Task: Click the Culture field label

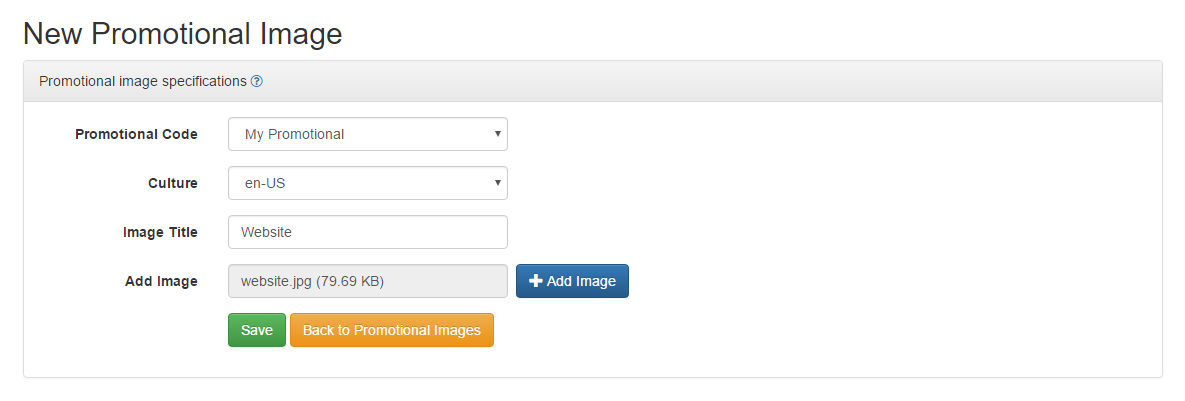Action: pos(173,183)
